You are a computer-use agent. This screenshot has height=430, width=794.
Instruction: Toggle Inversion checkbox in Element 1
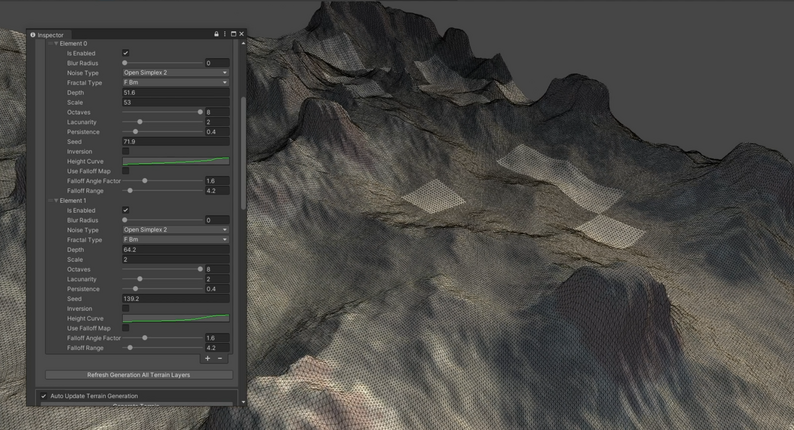click(126, 308)
